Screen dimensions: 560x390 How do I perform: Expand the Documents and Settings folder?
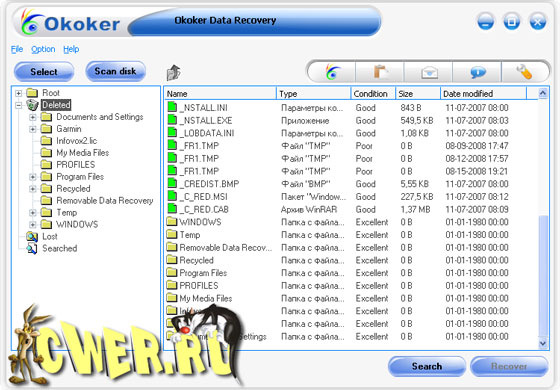pos(32,117)
